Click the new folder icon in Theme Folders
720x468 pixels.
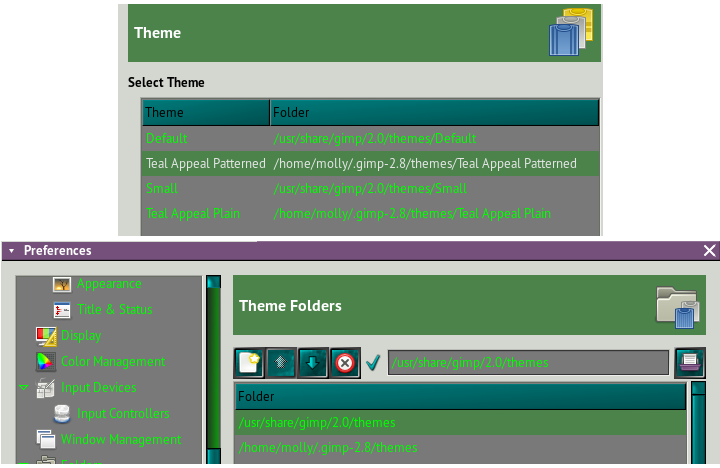click(x=249, y=363)
